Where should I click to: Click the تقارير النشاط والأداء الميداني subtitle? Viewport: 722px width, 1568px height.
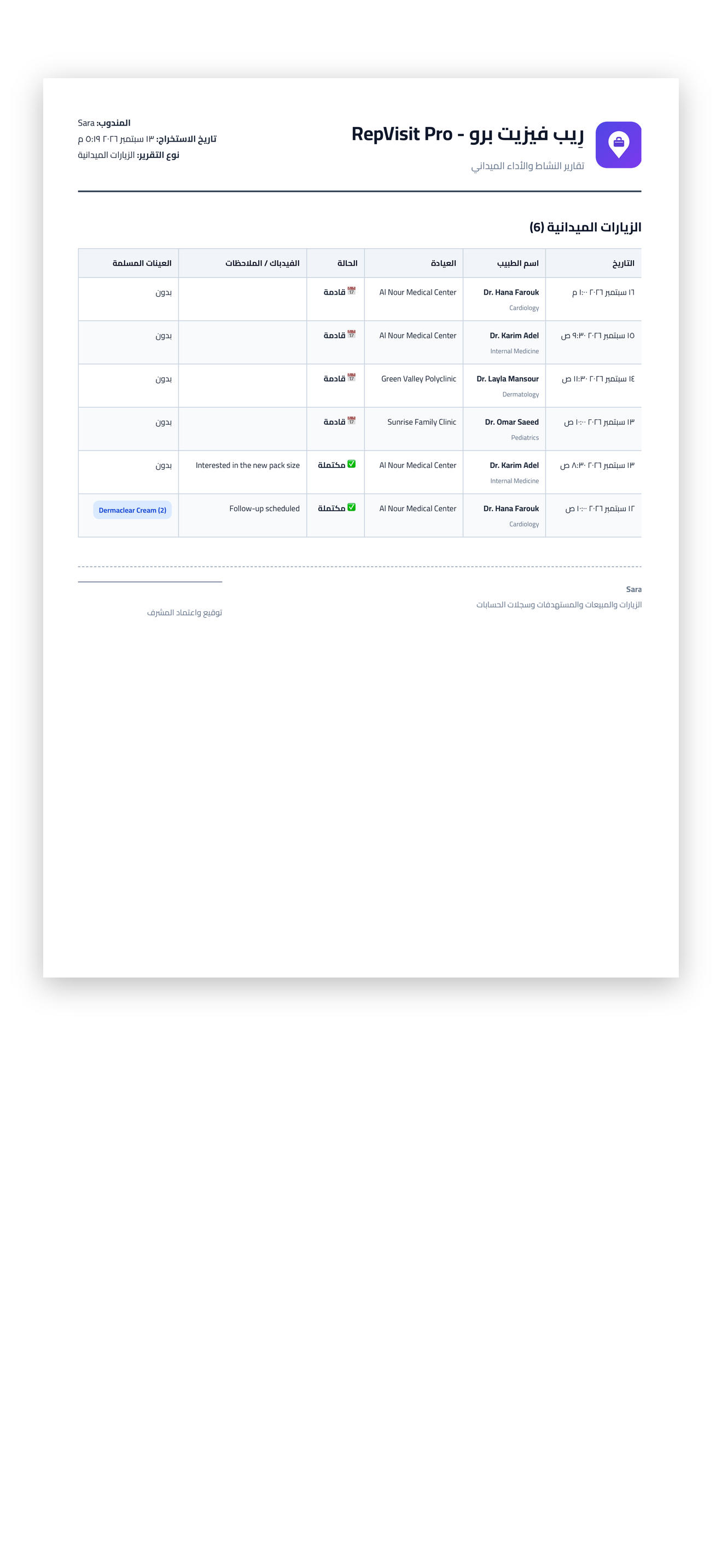click(527, 166)
